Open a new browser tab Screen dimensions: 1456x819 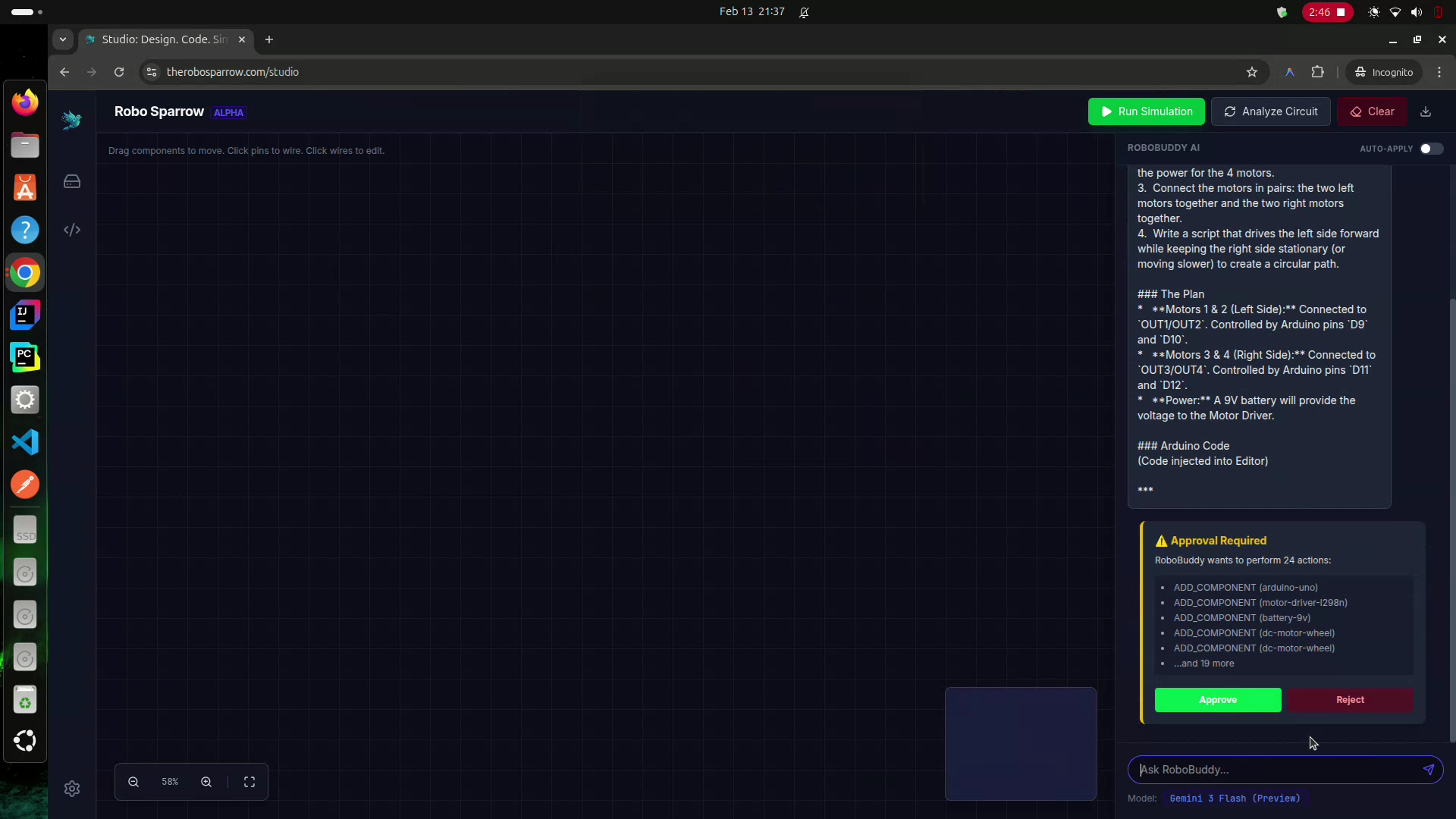point(269,39)
